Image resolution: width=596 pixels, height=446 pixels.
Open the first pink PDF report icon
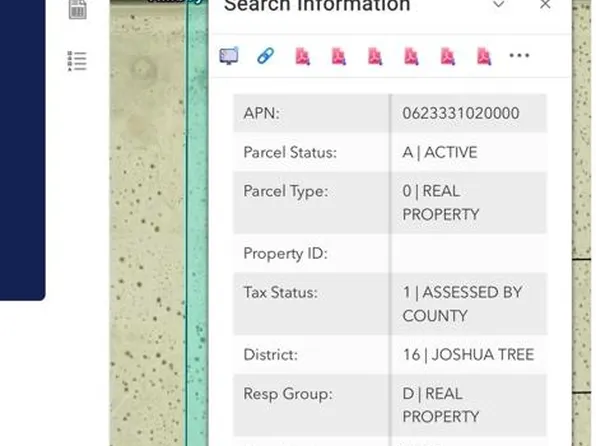(x=303, y=56)
